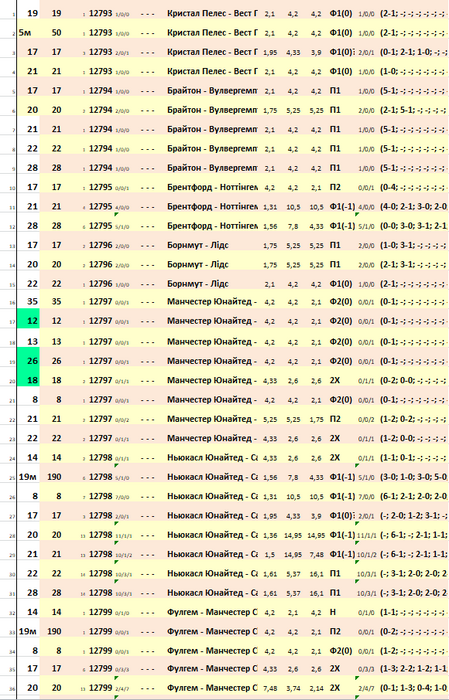The height and width of the screenshot is (700, 449).
Task: Select score list (1-0; 3-1; for Борнмут
Action: (413, 245)
